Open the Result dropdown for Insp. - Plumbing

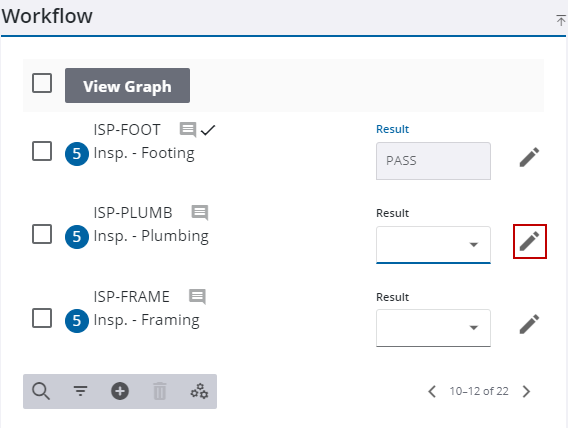pyautogui.click(x=433, y=245)
